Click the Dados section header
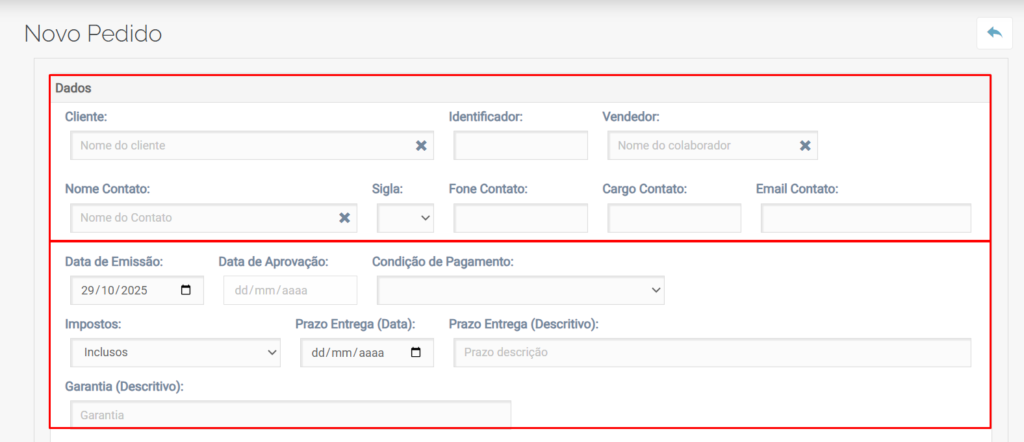 [x=74, y=89]
